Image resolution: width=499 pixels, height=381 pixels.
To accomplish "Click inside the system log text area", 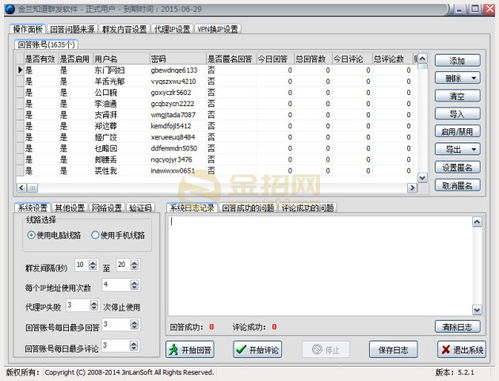I will (320, 266).
